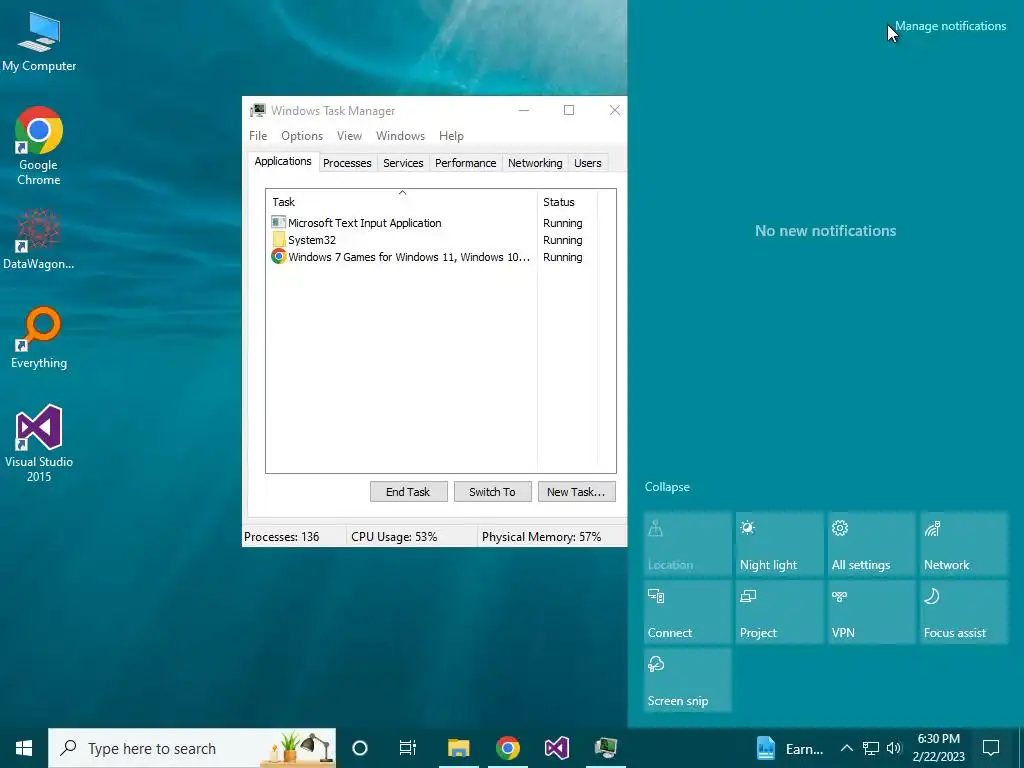Click the Task Manager title bar icon
Image resolution: width=1024 pixels, height=768 pixels.
coord(258,110)
